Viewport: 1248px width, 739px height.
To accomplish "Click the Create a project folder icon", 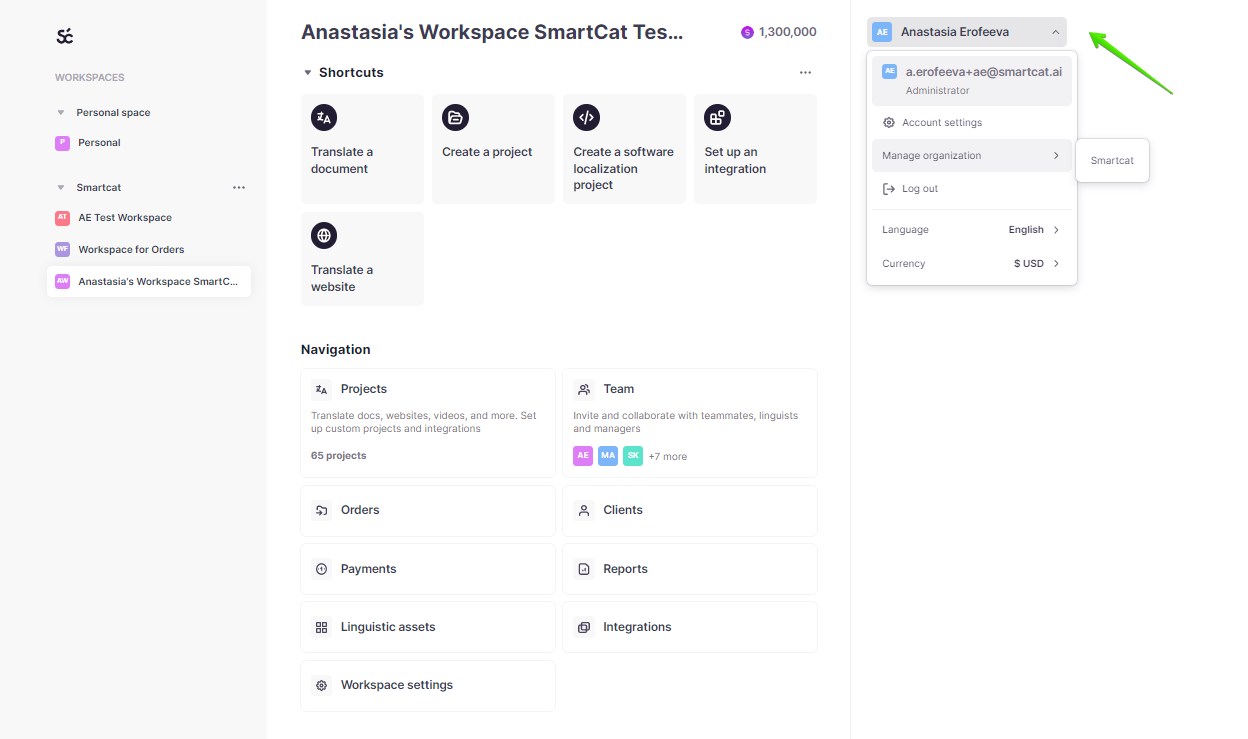I will [455, 118].
